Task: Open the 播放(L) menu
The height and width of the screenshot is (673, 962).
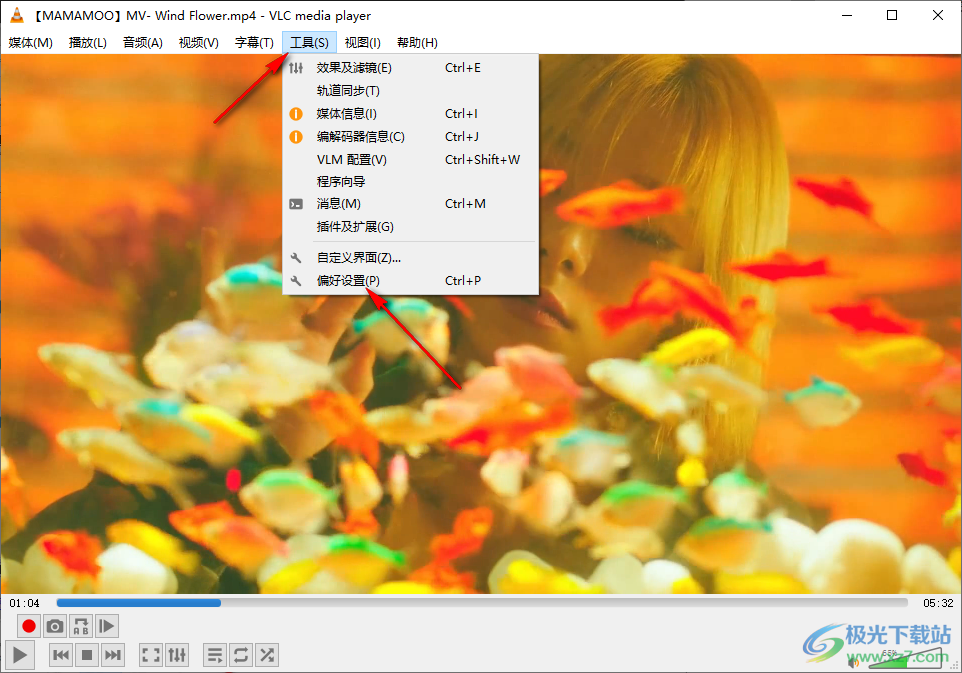Action: tap(88, 42)
